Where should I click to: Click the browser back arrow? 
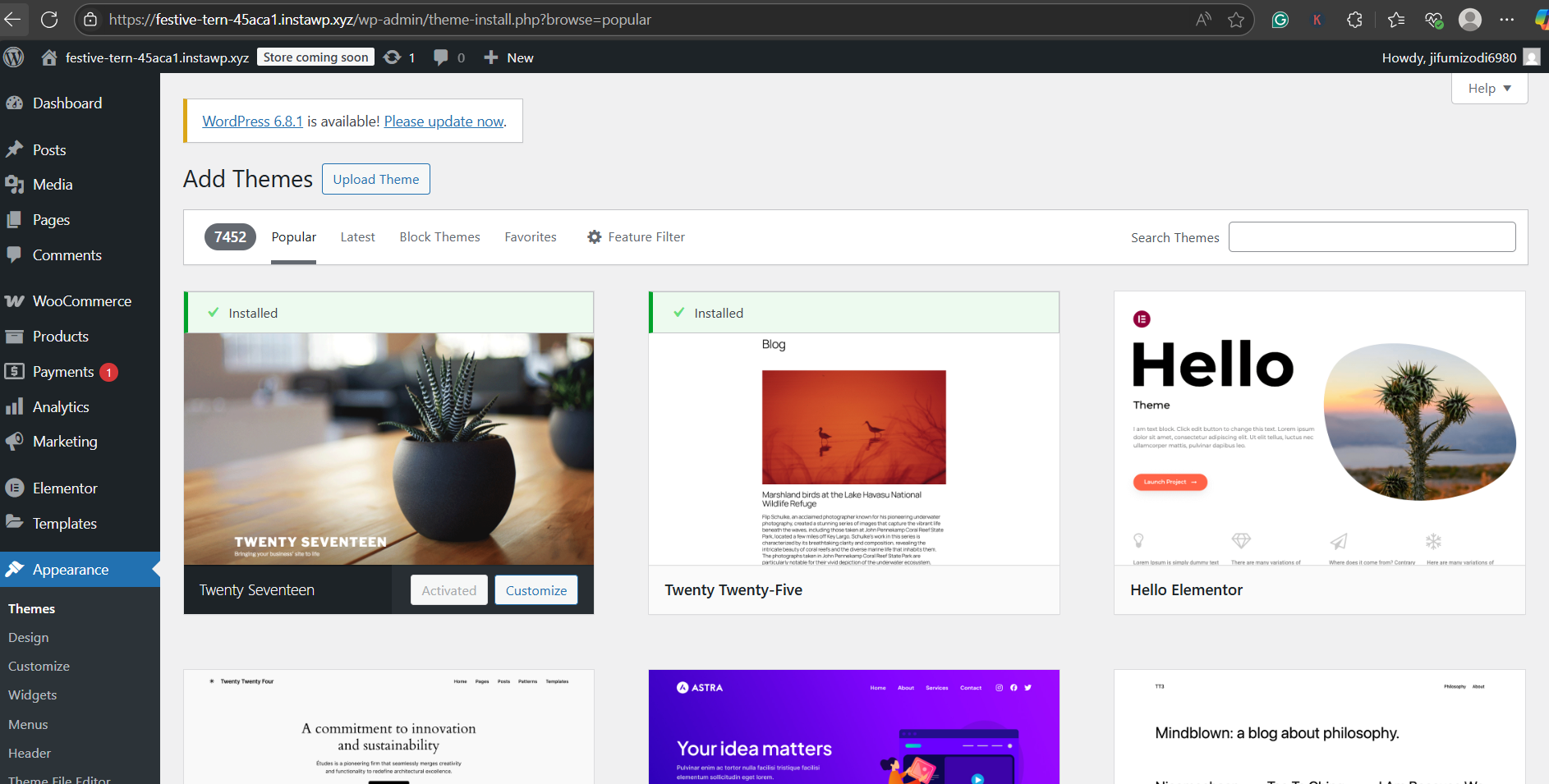click(13, 20)
